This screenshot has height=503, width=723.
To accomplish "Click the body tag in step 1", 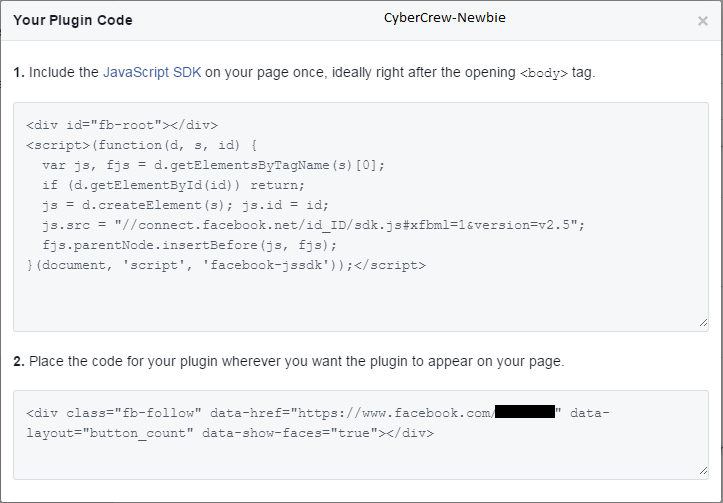I will (x=544, y=73).
